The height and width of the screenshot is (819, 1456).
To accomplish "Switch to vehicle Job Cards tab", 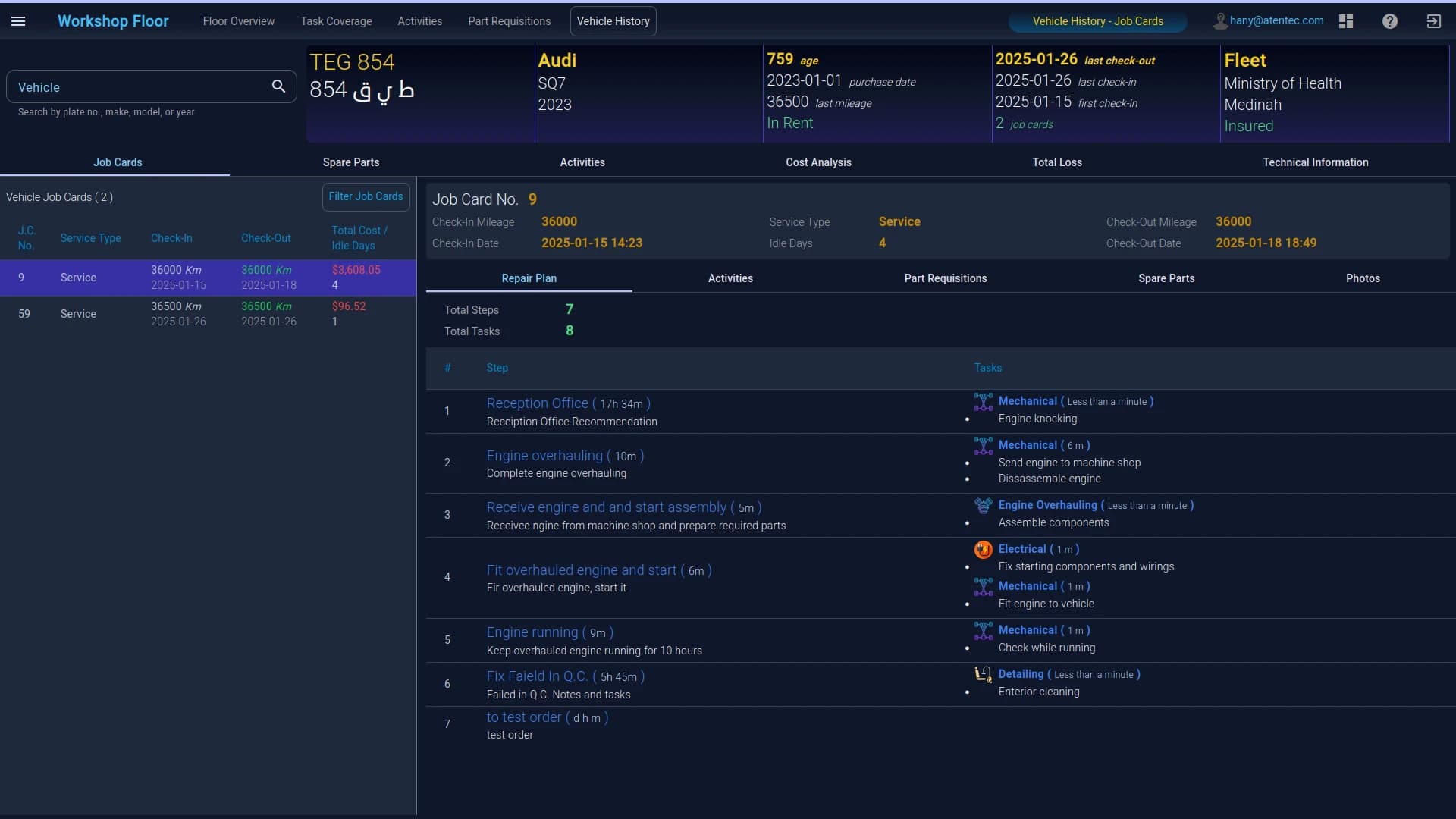I will pos(118,162).
